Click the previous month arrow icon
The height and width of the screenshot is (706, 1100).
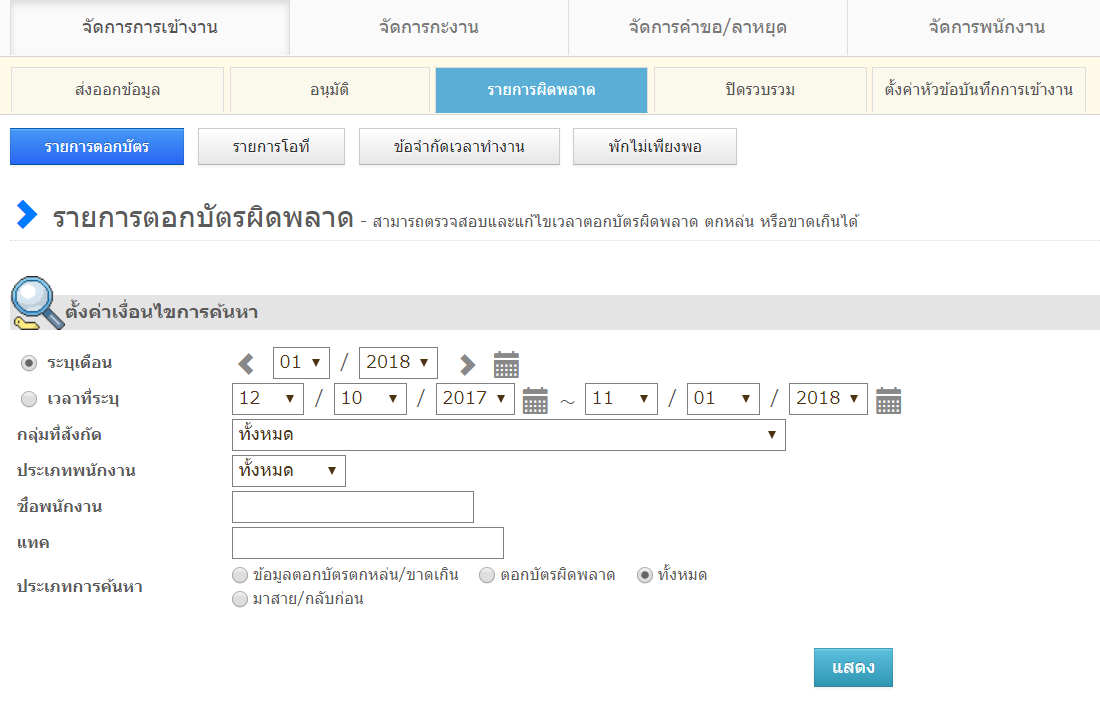[246, 364]
